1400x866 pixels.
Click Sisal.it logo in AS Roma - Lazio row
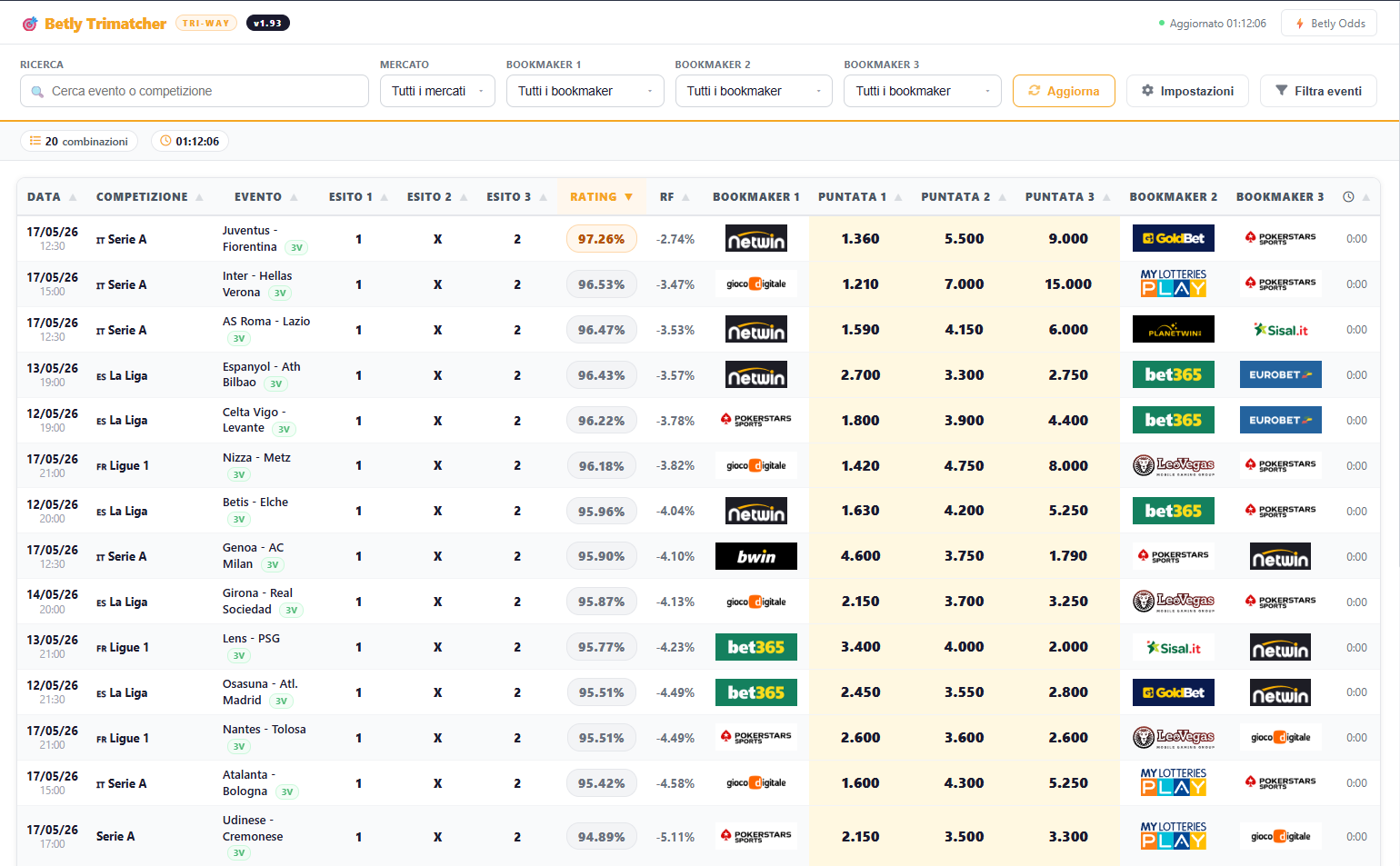(1280, 330)
